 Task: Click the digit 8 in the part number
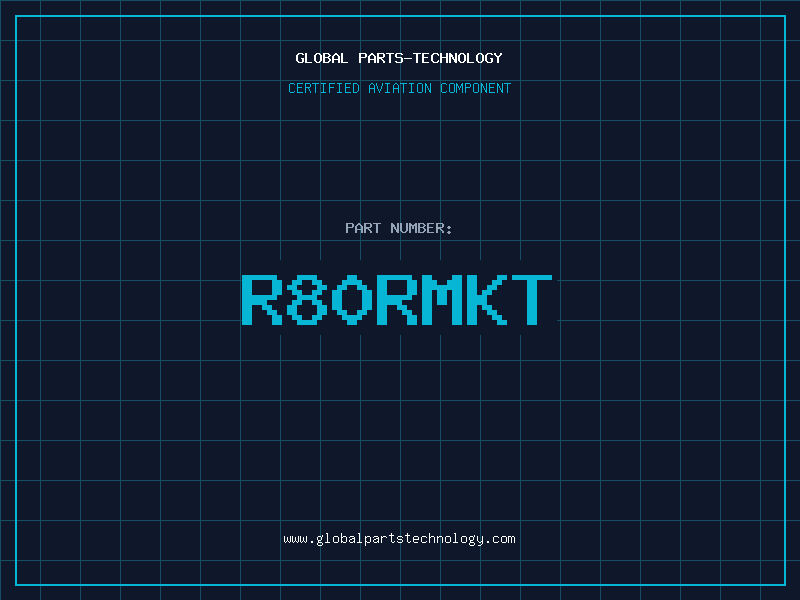coord(307,300)
